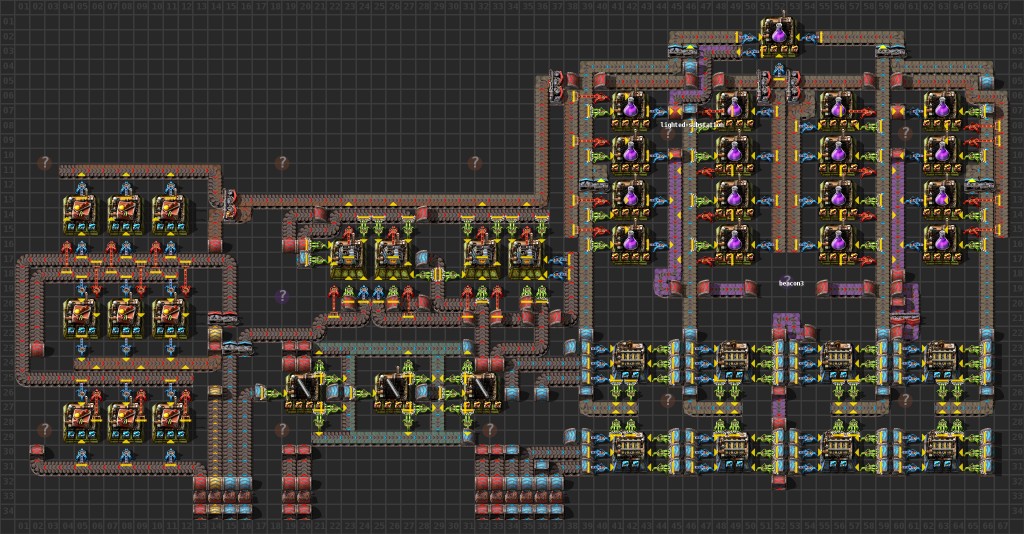Select top-middle assembler in the nine-assembler circuit block
Viewport: 1024px width, 534px height.
click(x=125, y=215)
